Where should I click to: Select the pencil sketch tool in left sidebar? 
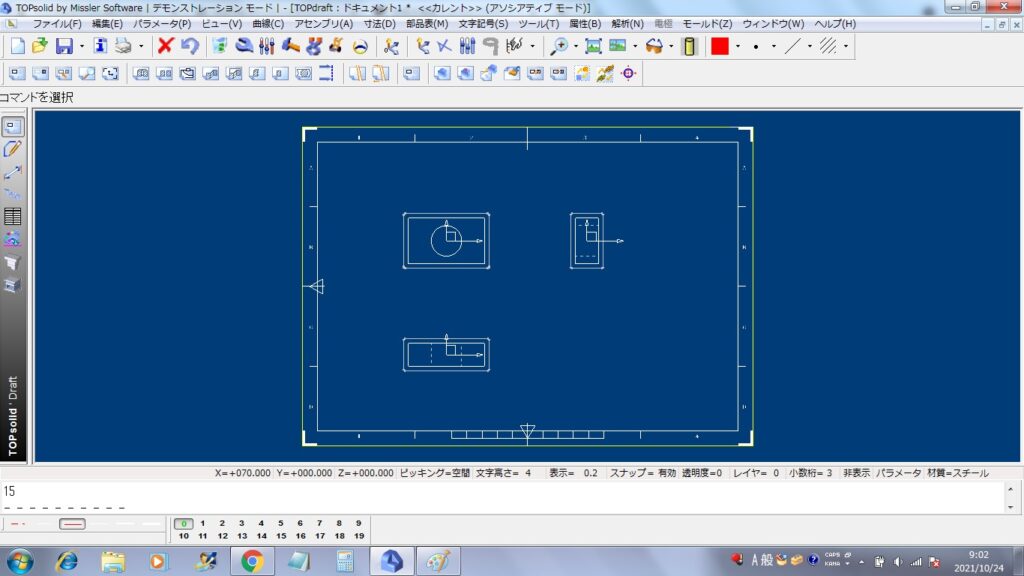[12, 149]
